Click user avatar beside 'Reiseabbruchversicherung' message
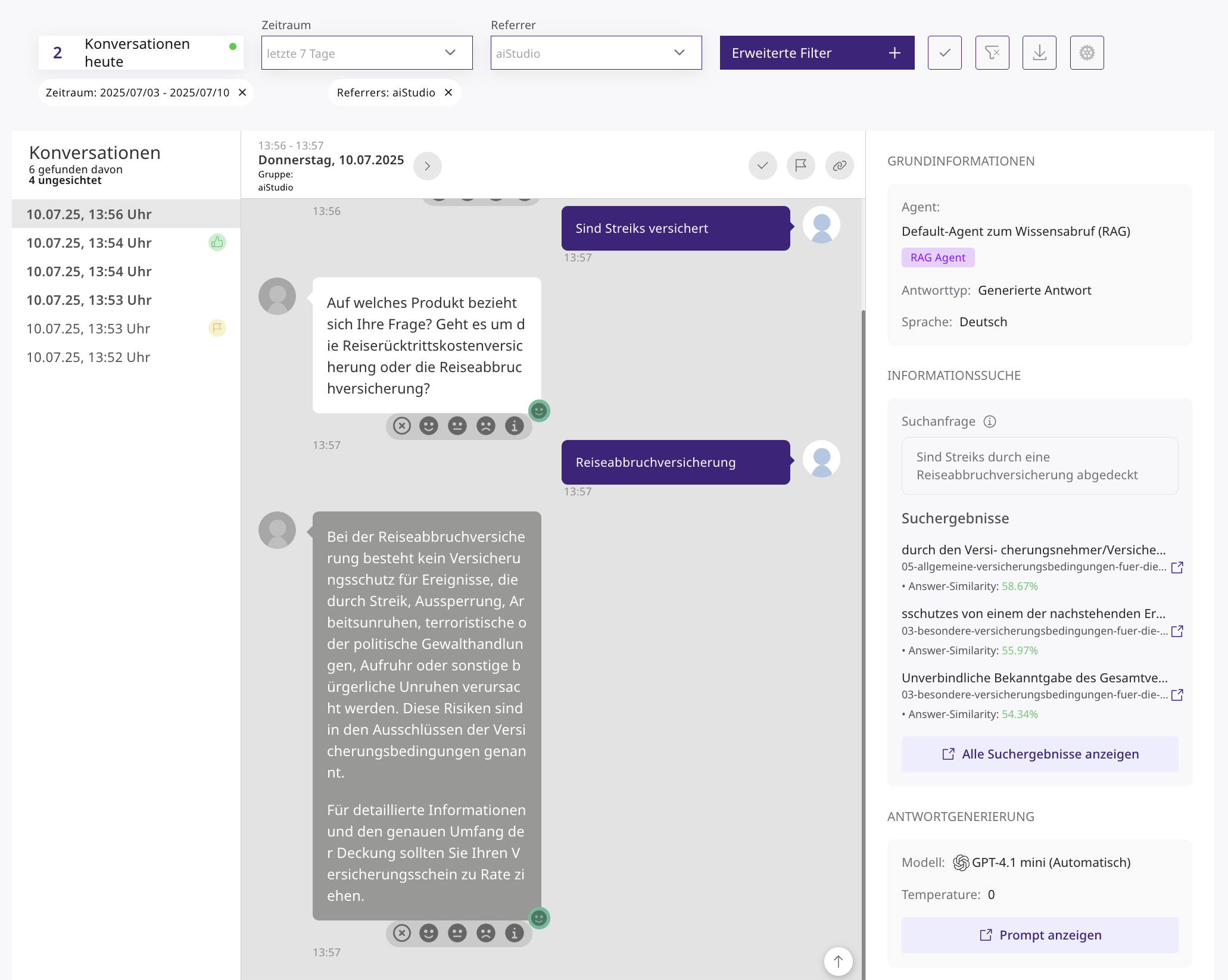 coord(822,459)
